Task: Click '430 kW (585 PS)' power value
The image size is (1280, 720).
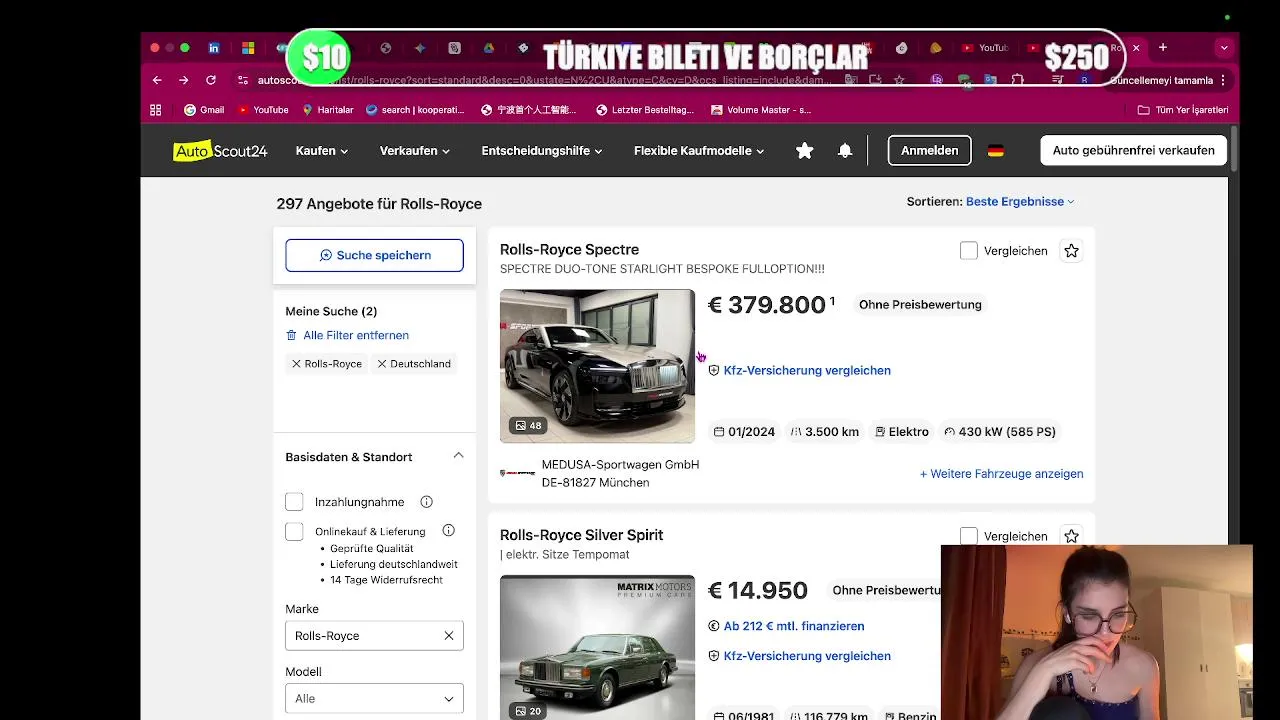Action: 1000,432
